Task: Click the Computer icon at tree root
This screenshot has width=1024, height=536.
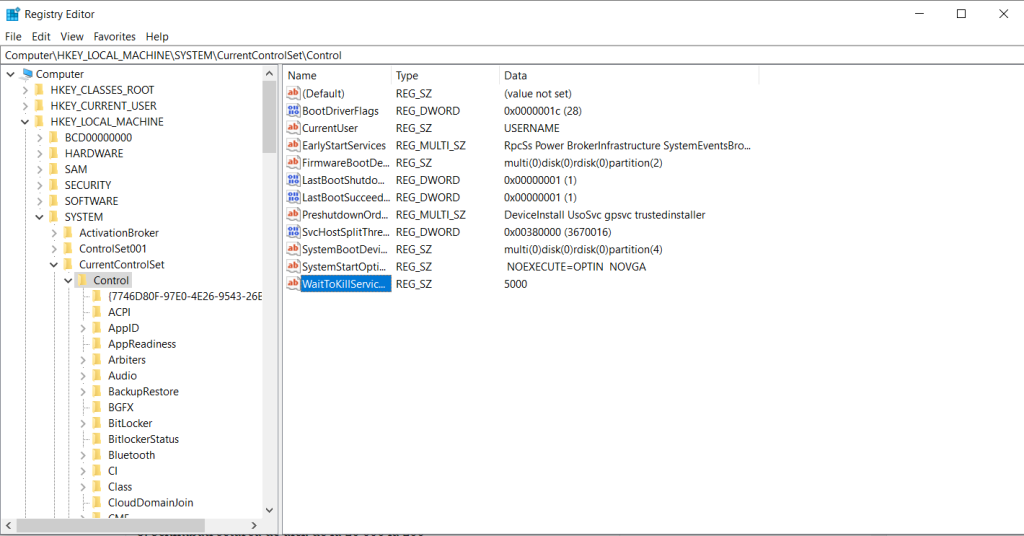Action: 27,74
